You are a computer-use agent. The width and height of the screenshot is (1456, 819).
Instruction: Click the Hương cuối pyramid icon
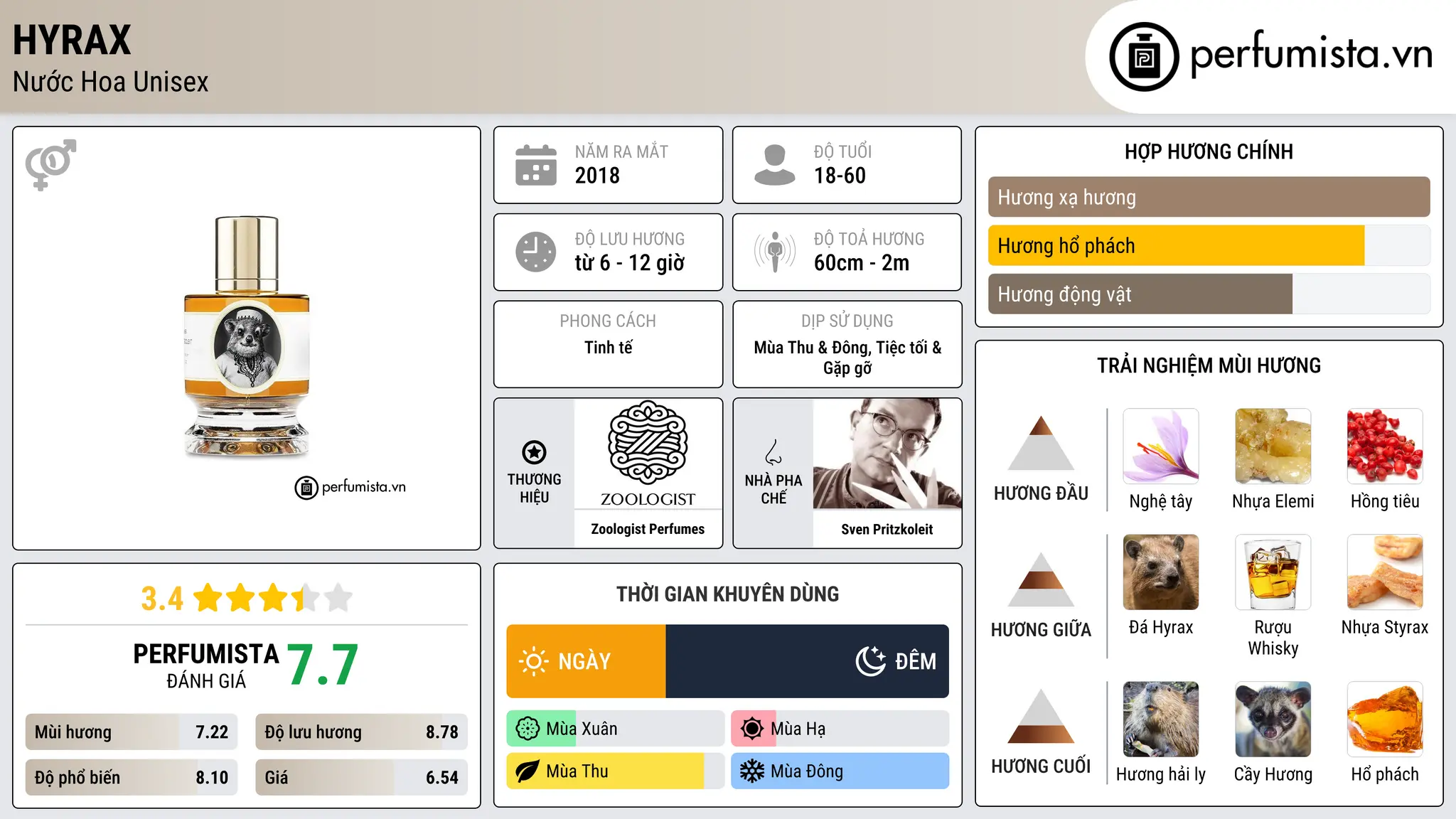1041,716
